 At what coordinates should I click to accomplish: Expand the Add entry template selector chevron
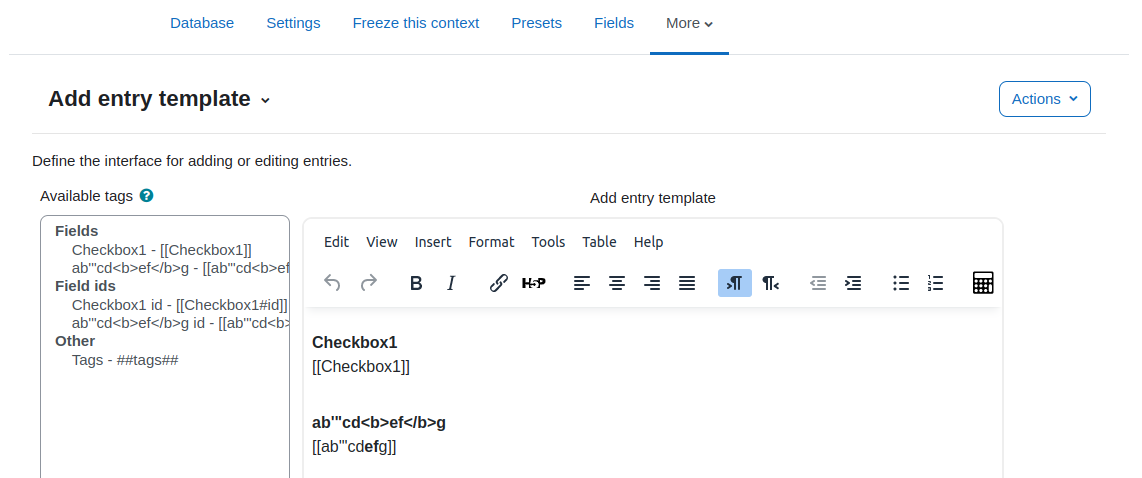pos(265,101)
